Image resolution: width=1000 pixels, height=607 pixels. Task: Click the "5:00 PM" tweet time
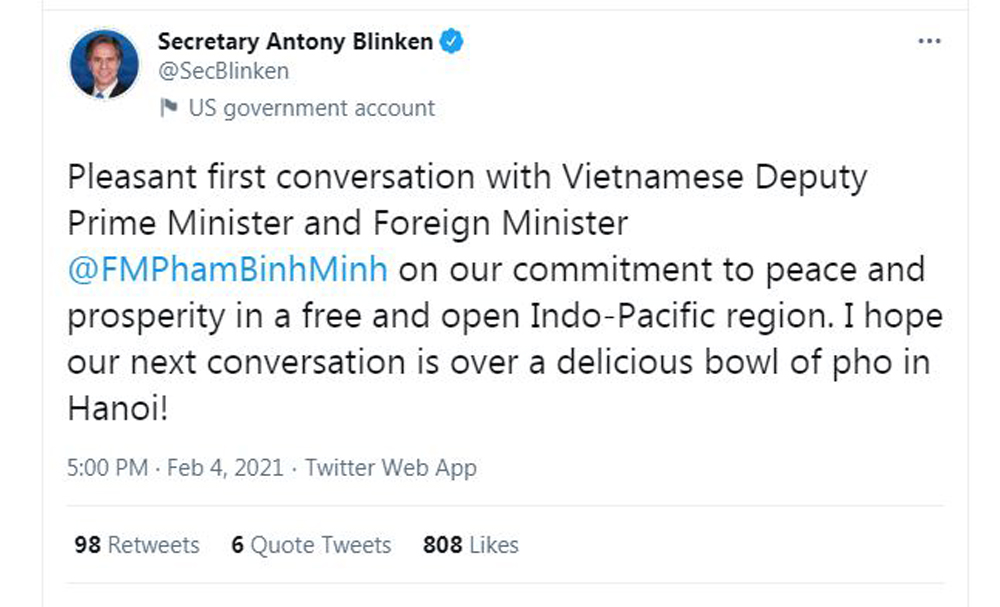pyautogui.click(x=108, y=467)
